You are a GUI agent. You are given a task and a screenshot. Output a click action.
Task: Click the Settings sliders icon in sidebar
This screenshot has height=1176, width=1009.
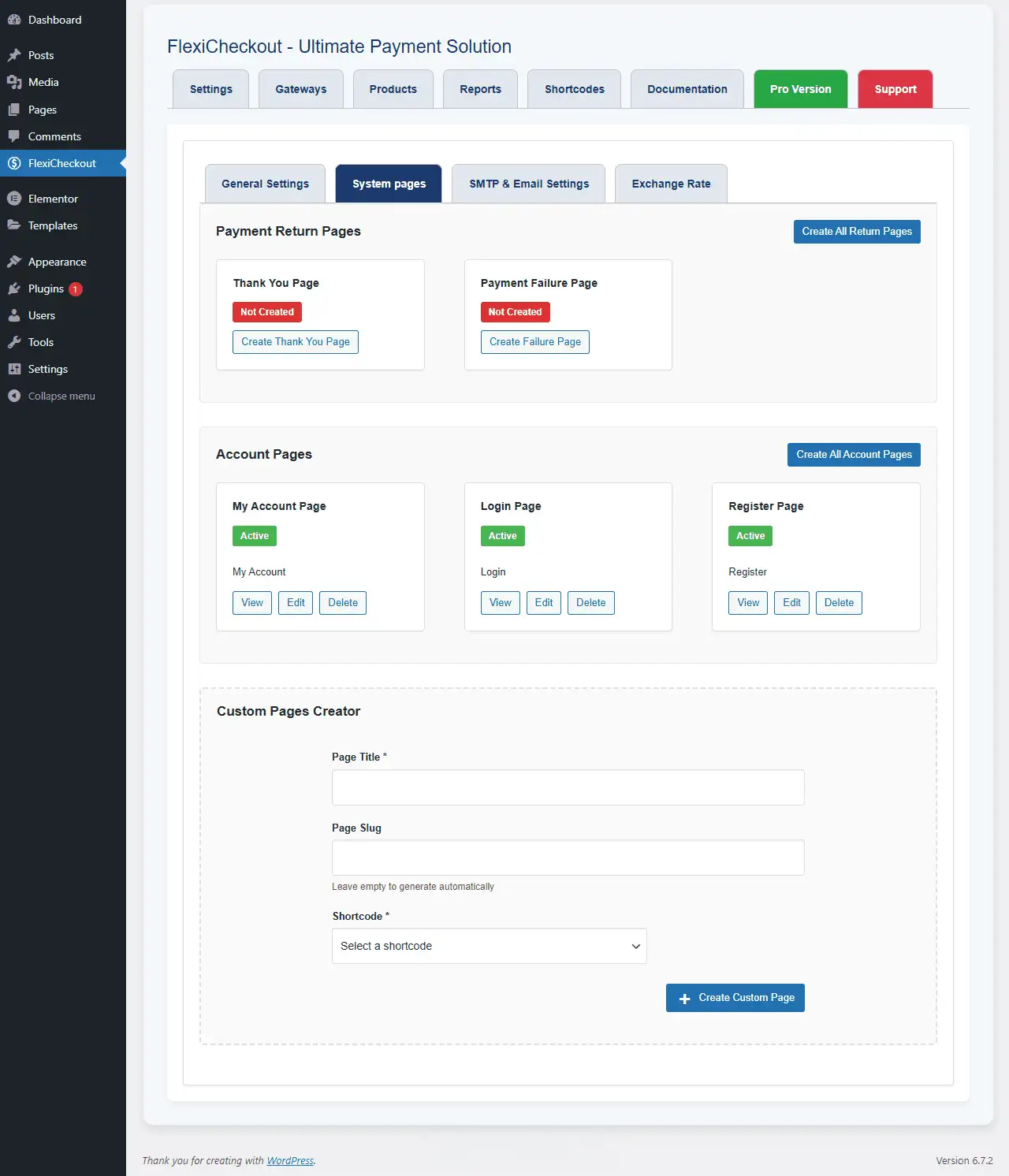pos(14,369)
